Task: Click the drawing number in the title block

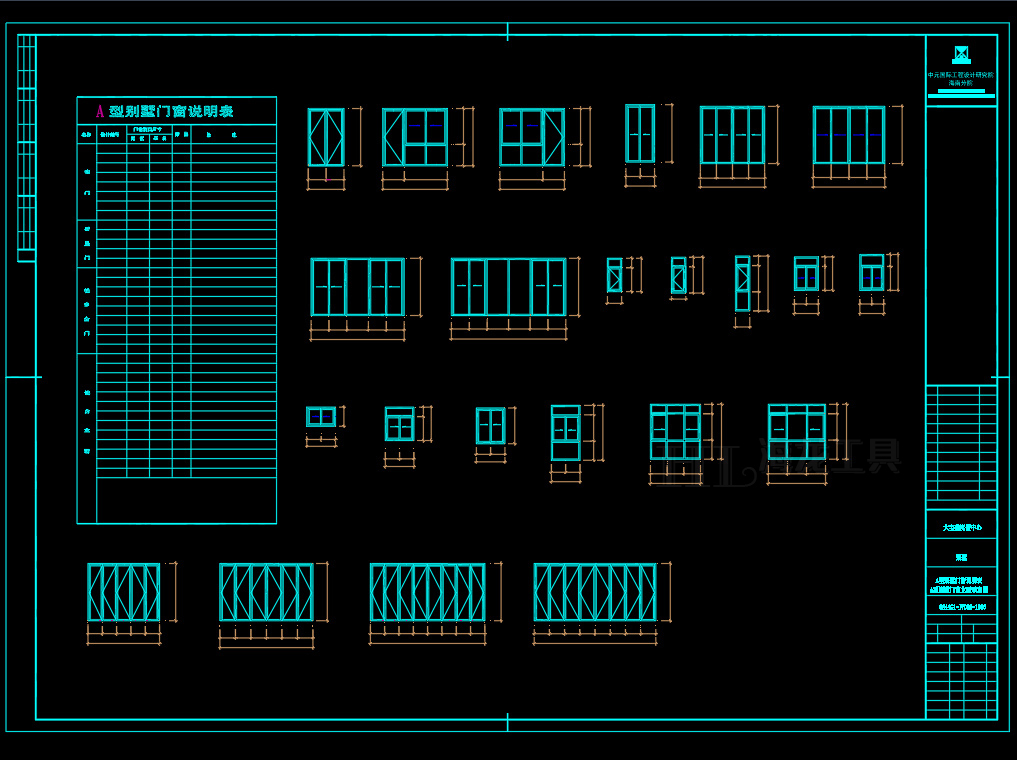Action: [961, 606]
